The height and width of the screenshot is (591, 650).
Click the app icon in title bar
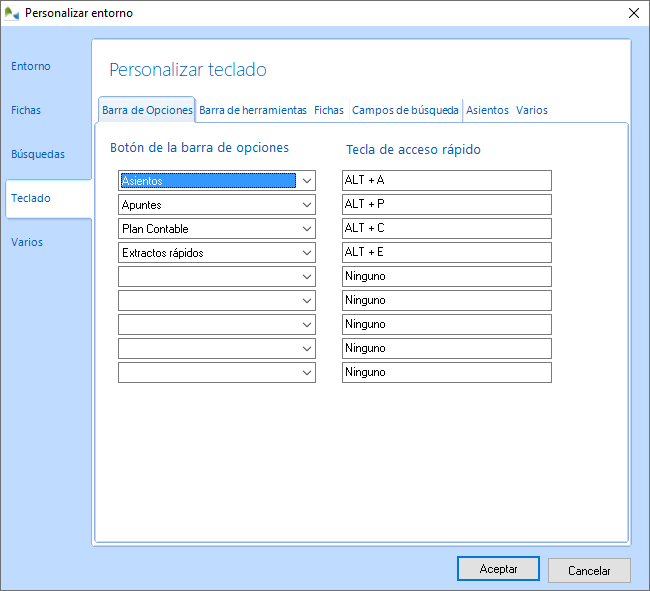[x=13, y=13]
